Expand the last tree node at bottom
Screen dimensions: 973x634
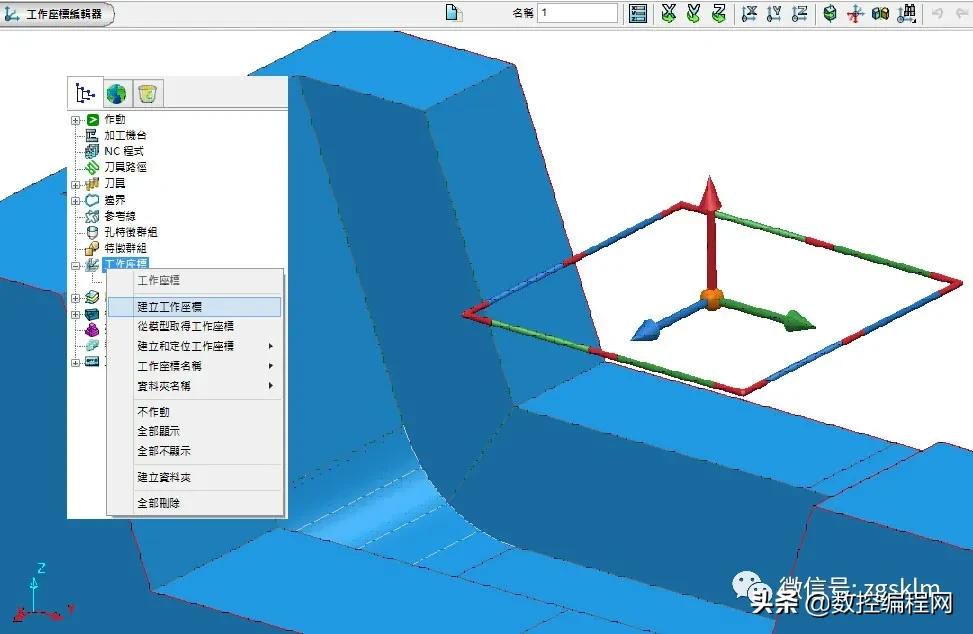click(x=75, y=362)
